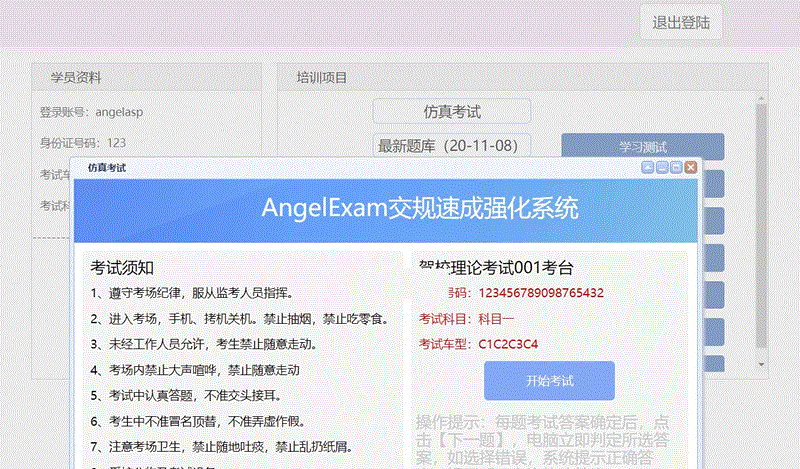Open the 仿真考试 training item
Screen dimensions: 800x469
coord(451,112)
